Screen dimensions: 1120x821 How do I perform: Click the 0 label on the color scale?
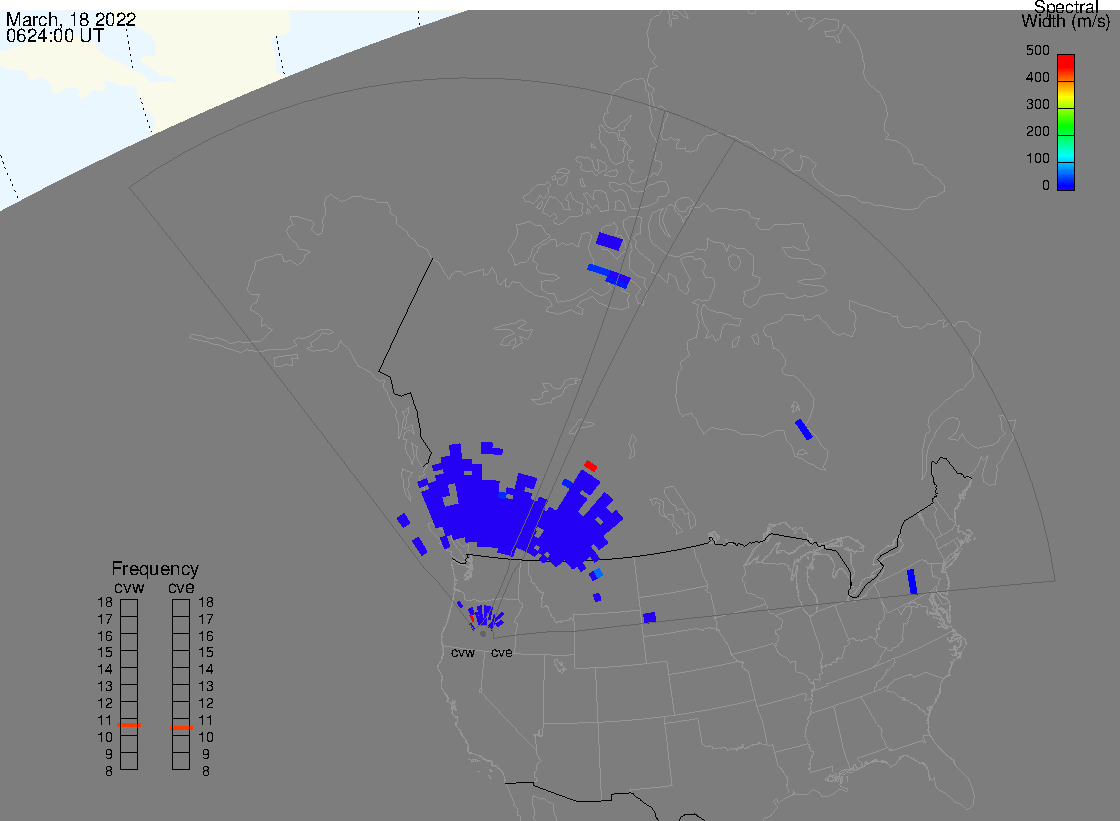(x=1046, y=186)
